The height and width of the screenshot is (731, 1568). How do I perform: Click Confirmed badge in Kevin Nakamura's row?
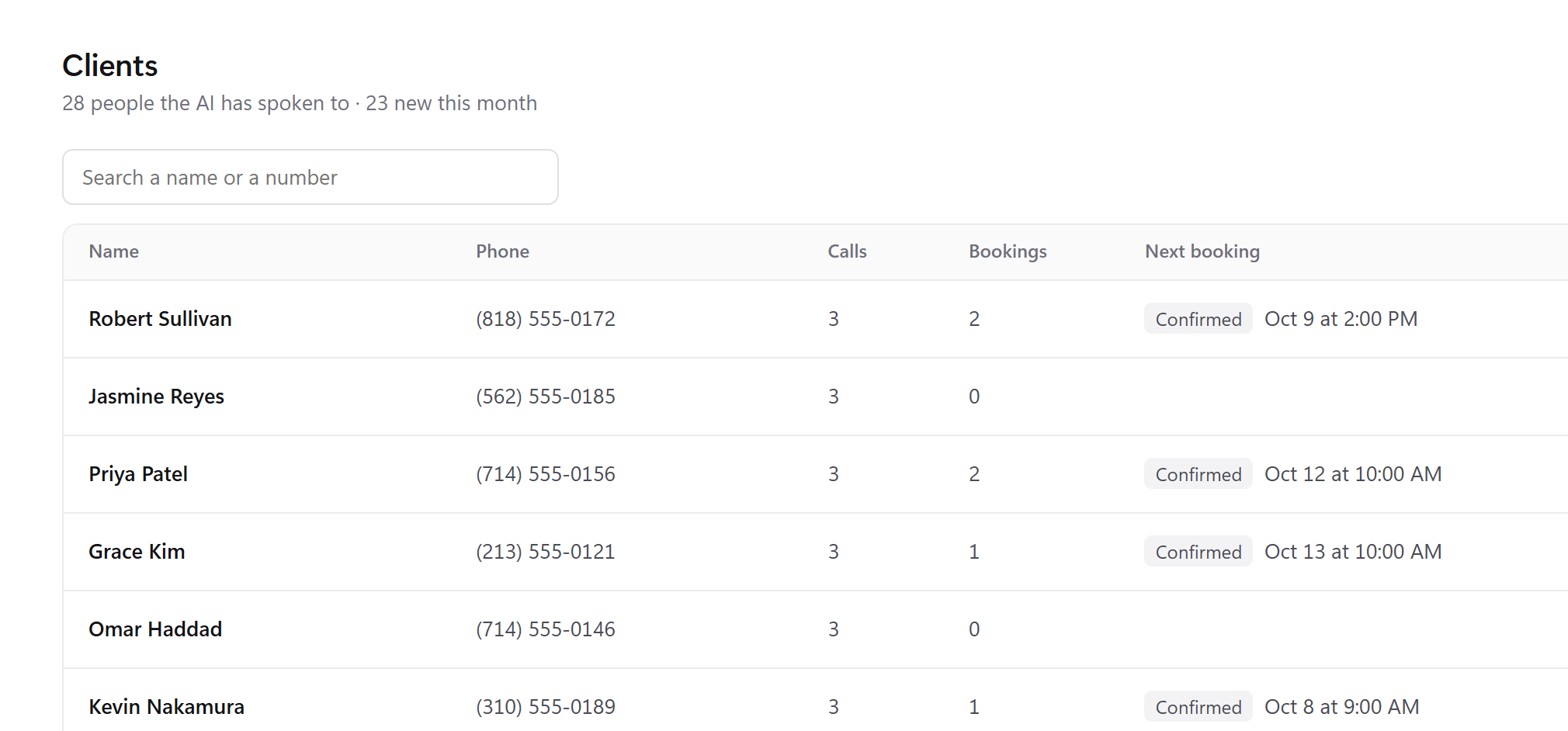click(x=1199, y=707)
